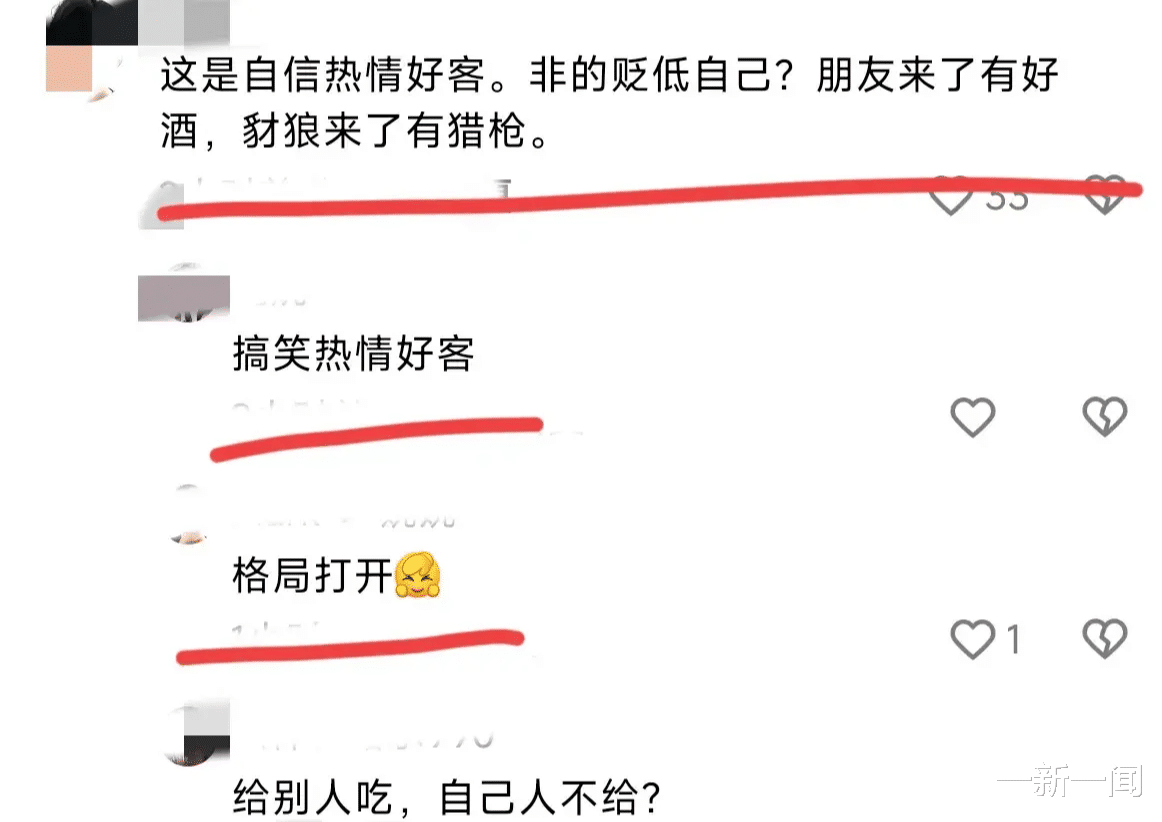Viewport: 1162px width, 822px height.
Task: Open the blurred username above '格局打开'
Action: (348, 520)
